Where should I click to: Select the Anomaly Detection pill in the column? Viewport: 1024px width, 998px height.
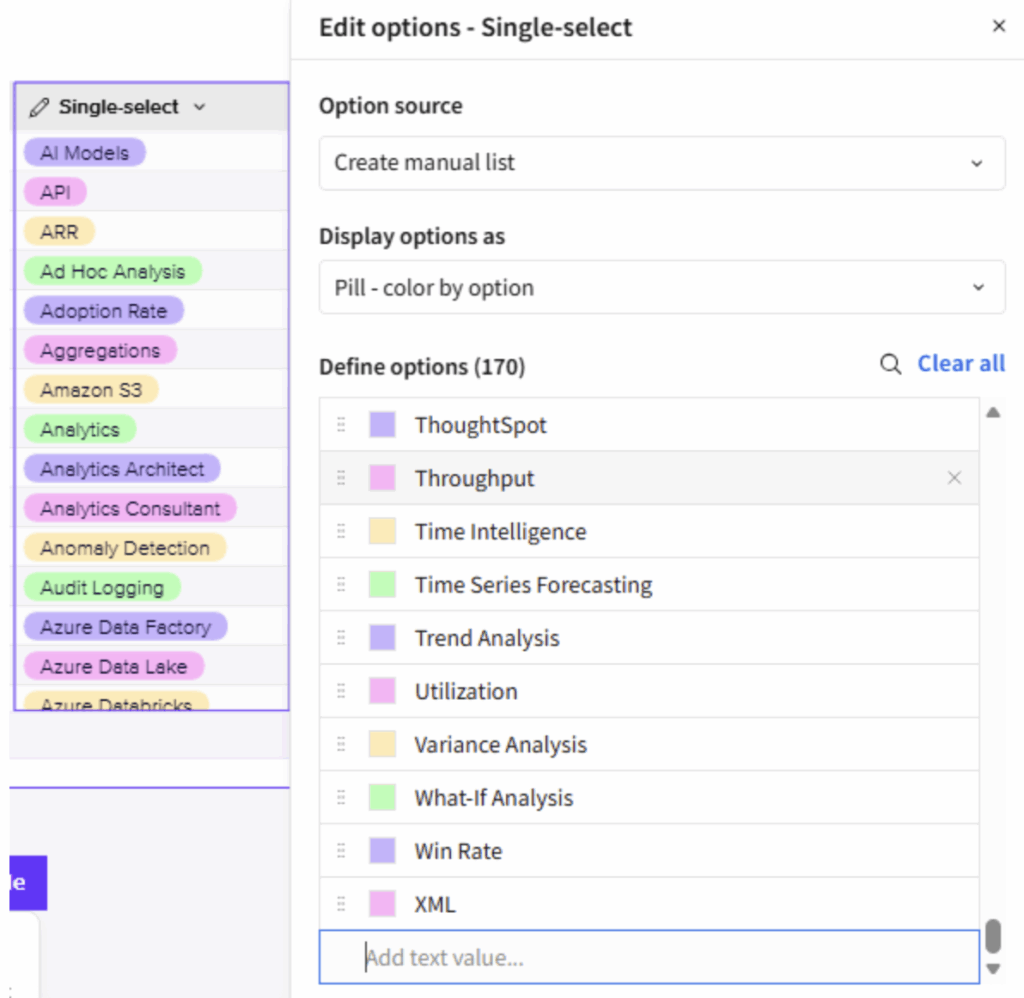125,548
